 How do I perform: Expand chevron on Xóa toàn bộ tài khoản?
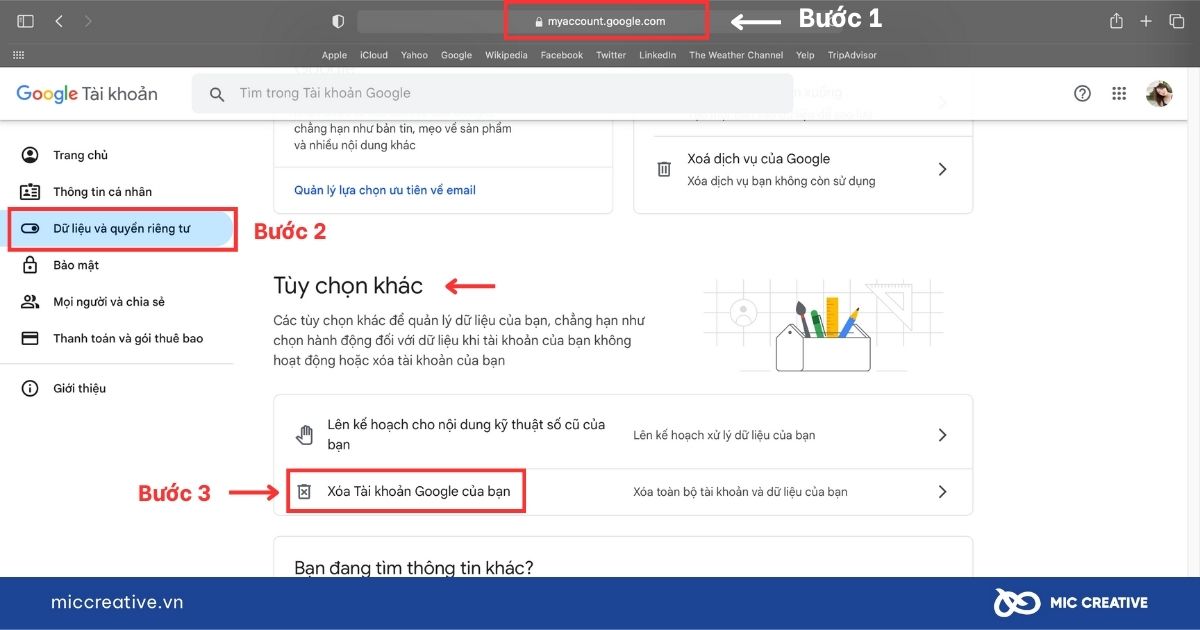(942, 492)
